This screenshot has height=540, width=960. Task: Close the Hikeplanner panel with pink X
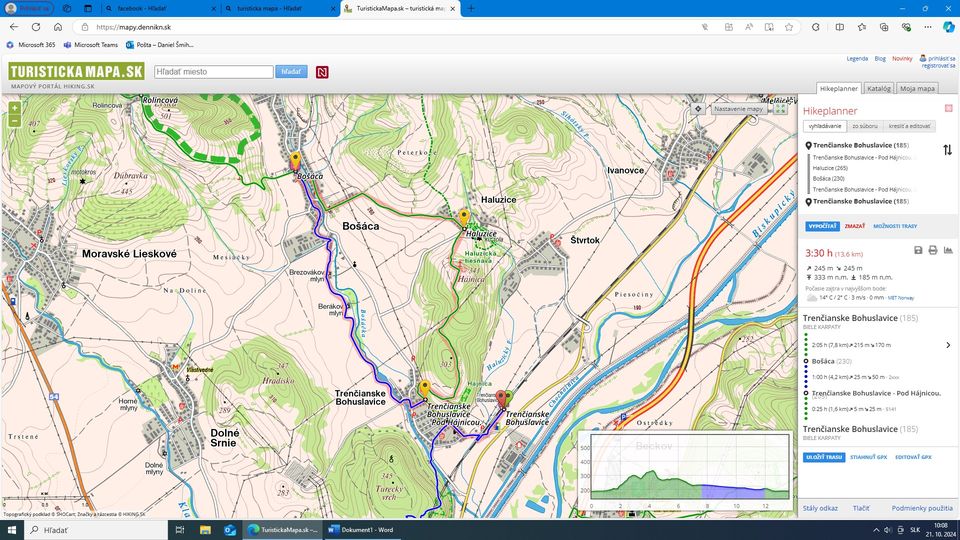click(948, 108)
